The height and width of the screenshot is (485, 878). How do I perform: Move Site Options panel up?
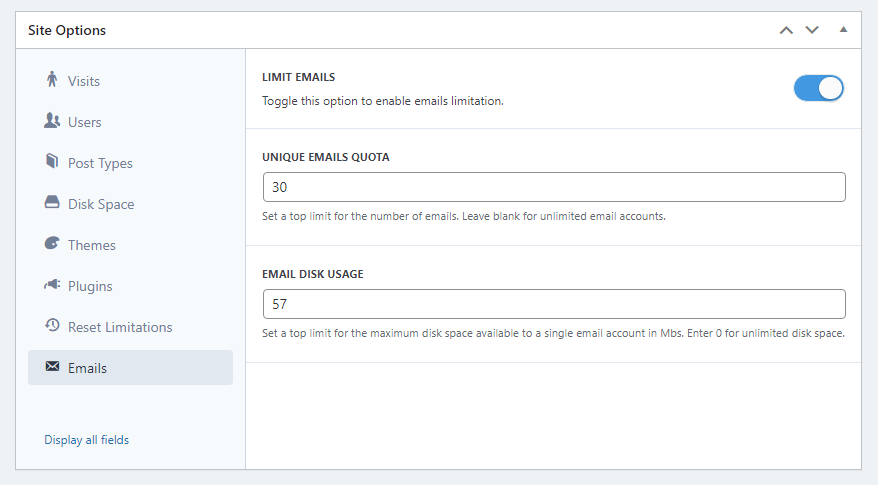pyautogui.click(x=786, y=30)
